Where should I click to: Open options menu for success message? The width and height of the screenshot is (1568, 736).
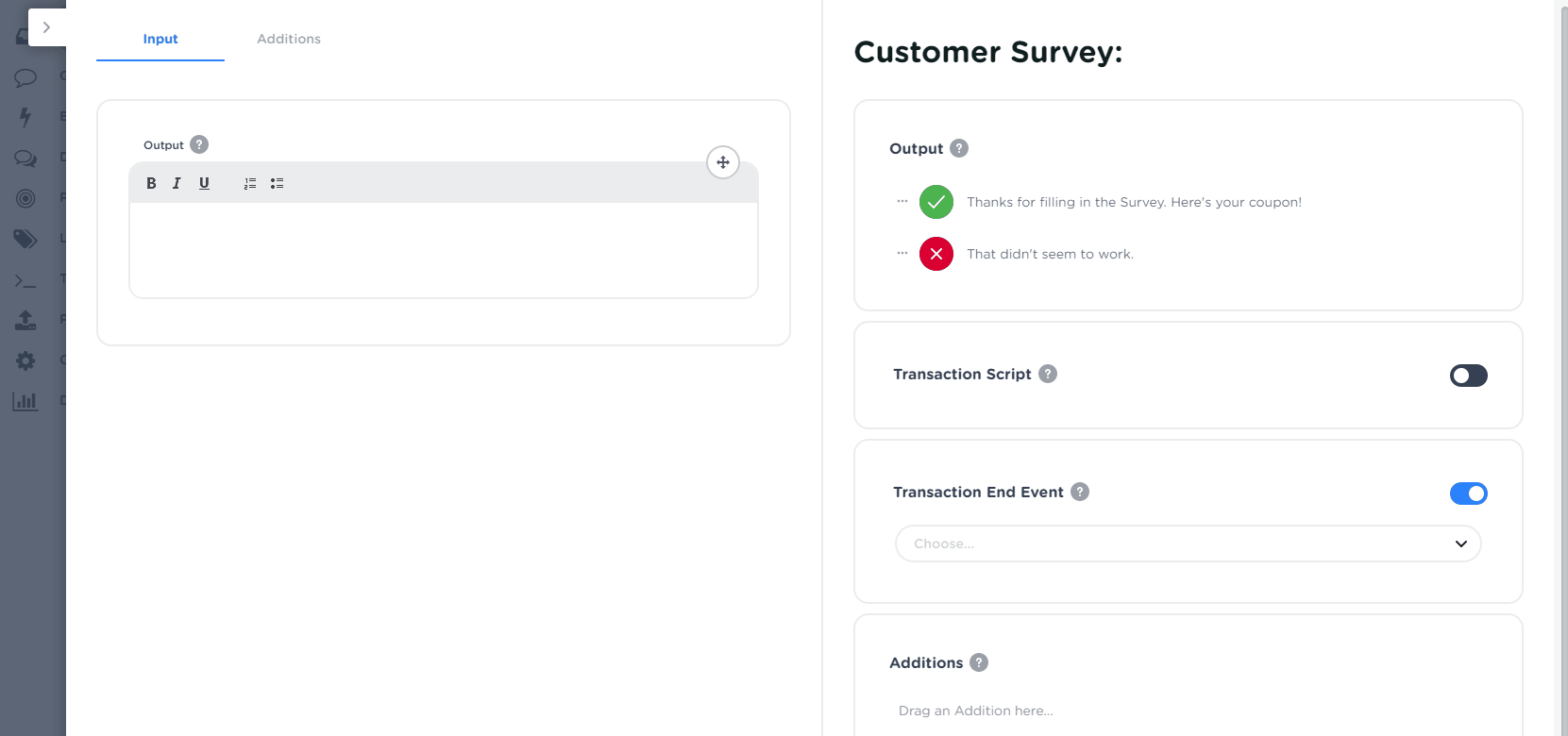(902, 201)
